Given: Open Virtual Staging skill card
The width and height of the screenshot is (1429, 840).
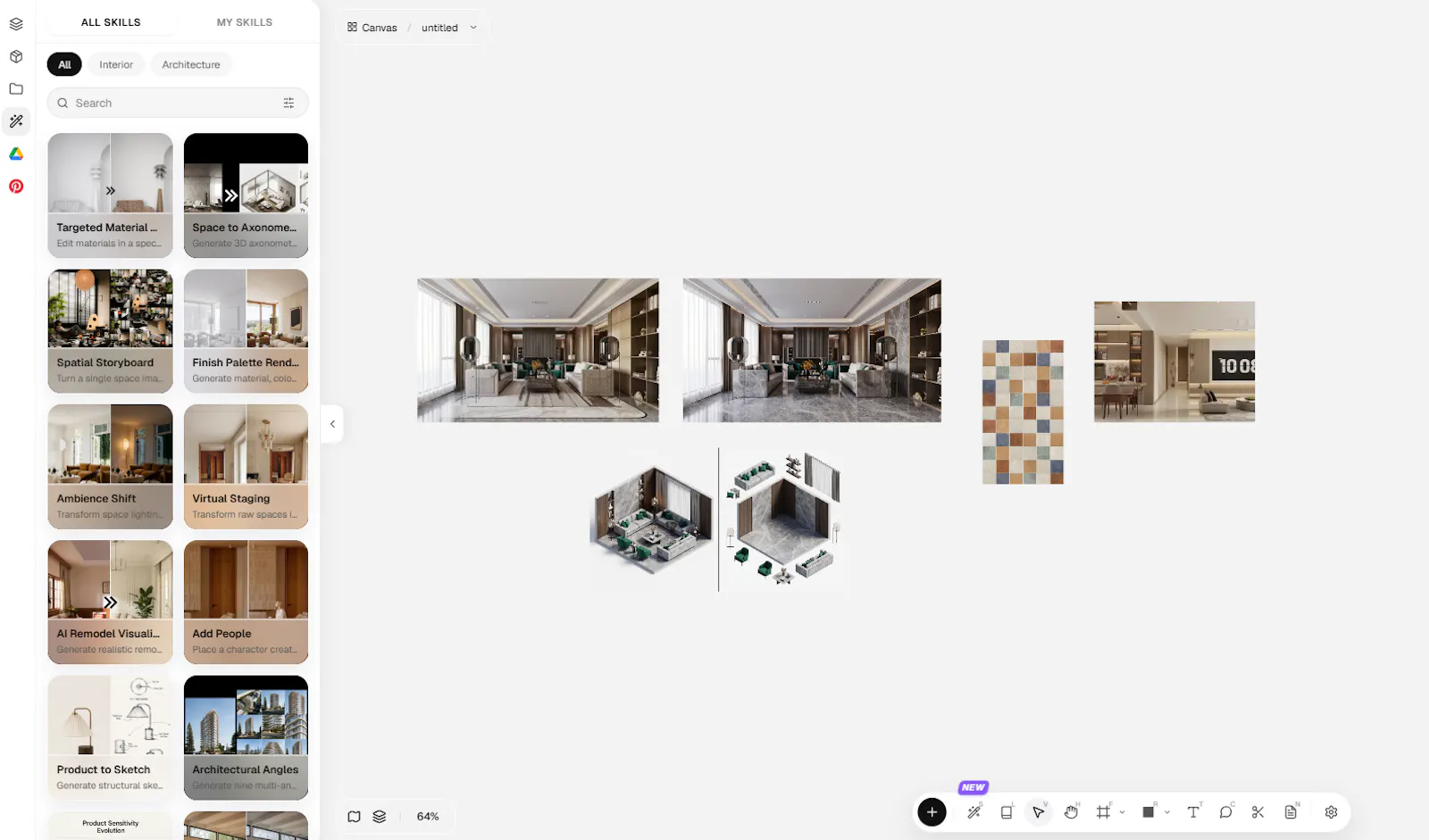Looking at the screenshot, I should point(246,467).
